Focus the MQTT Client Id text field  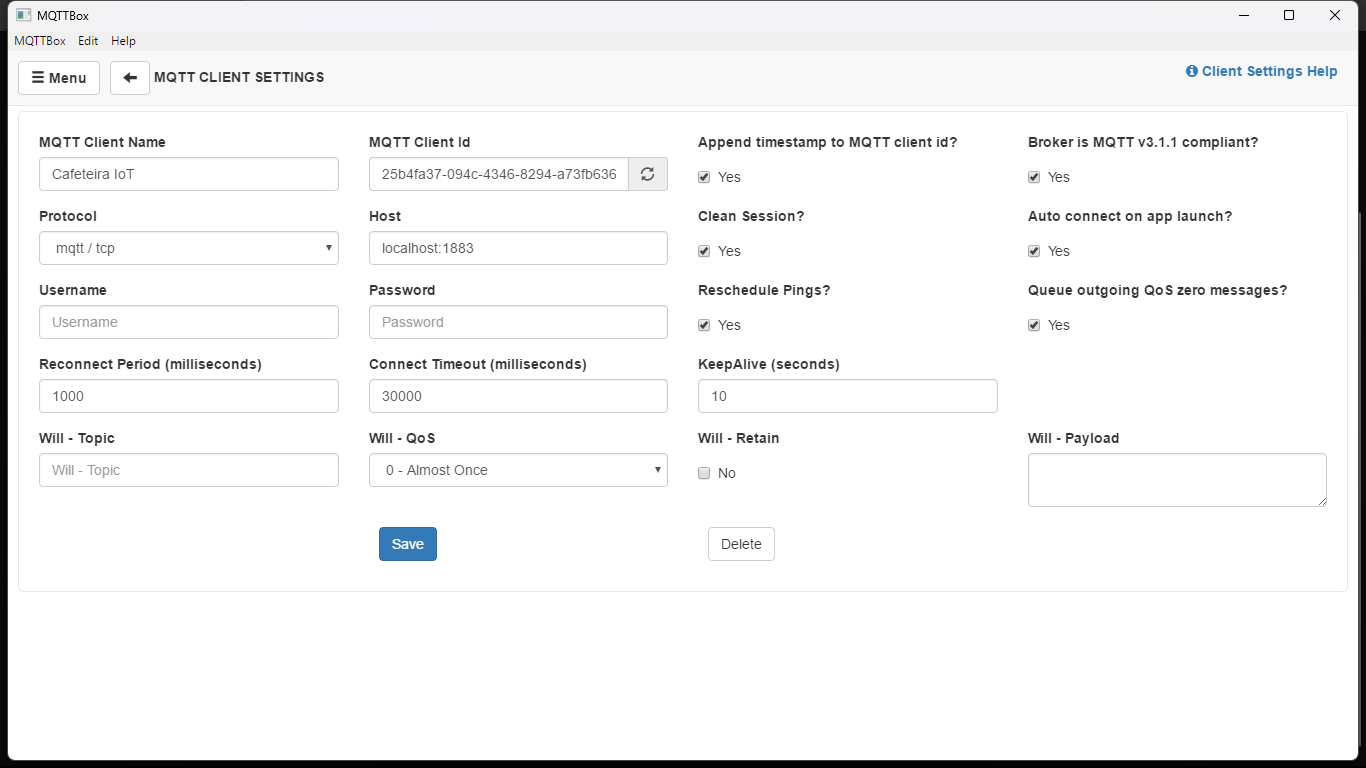point(498,174)
